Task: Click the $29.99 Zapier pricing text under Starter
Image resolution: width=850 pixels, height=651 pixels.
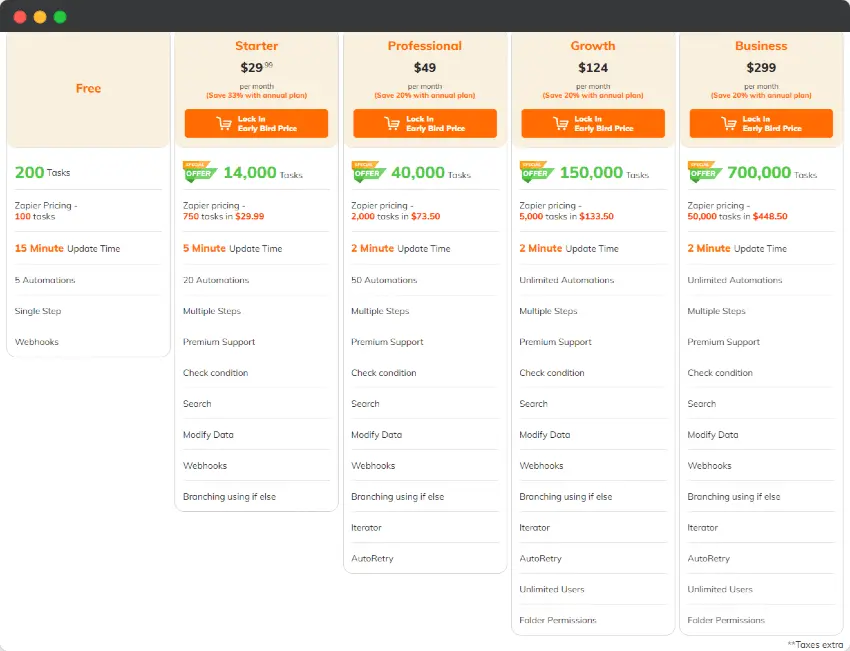Action: tap(249, 216)
